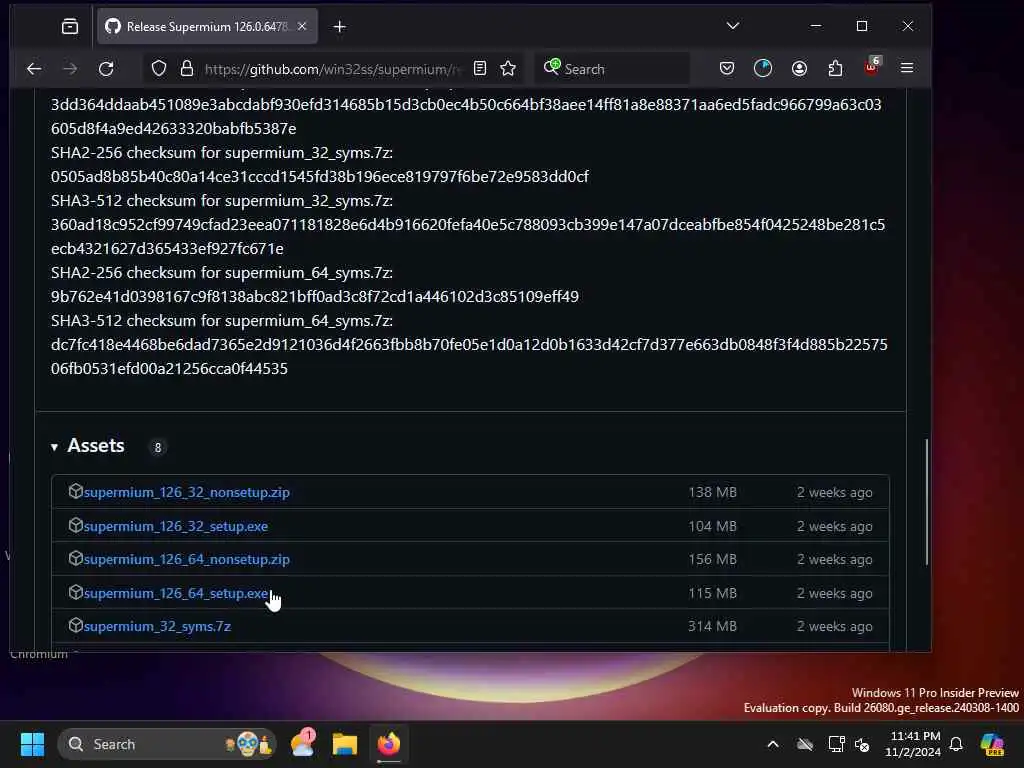Viewport: 1024px width, 768px height.
Task: Save page to Pocket
Action: click(x=727, y=69)
